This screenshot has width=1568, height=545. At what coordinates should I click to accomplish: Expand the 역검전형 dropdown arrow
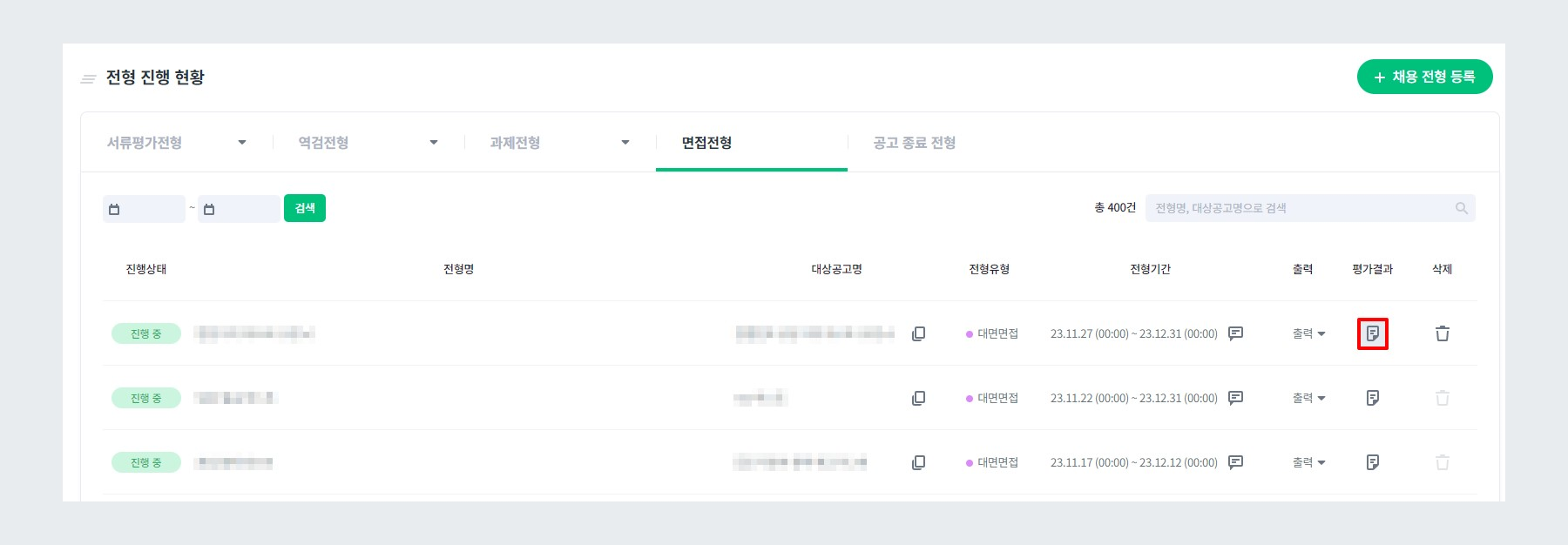tap(434, 142)
